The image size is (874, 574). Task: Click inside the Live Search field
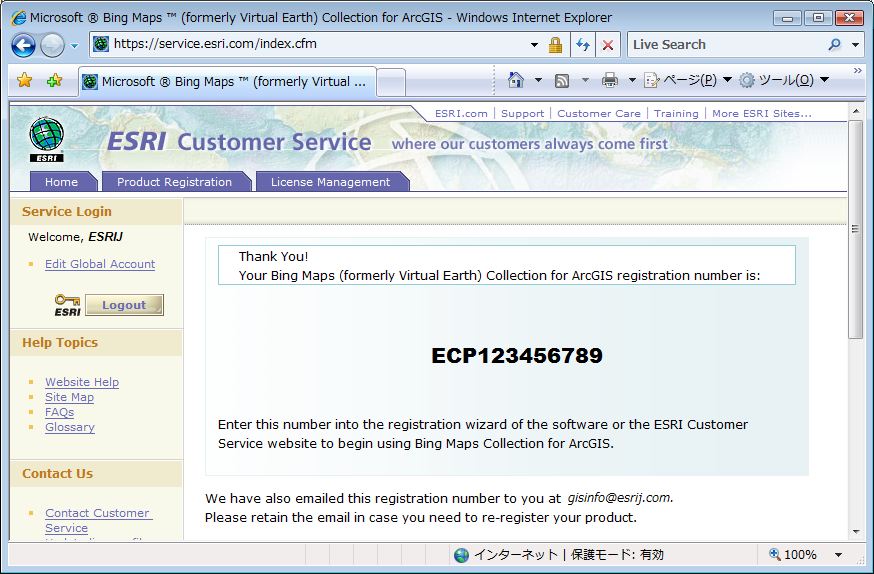pos(725,45)
